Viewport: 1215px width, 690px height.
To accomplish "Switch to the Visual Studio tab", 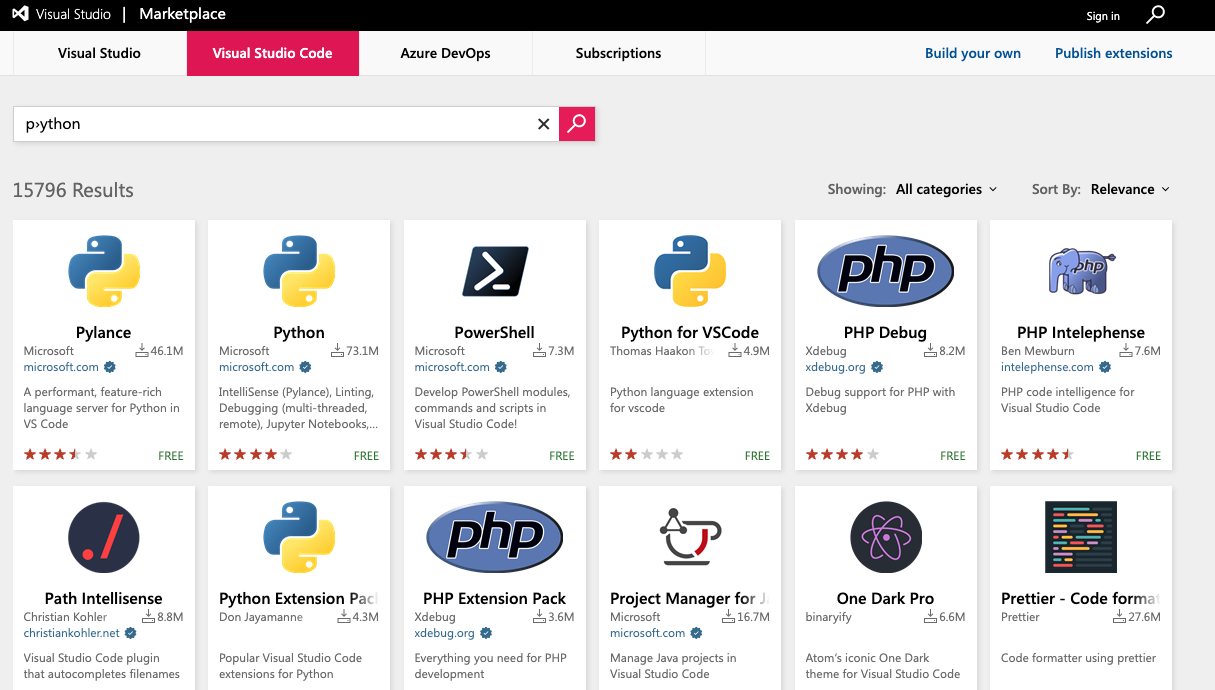I will (100, 53).
